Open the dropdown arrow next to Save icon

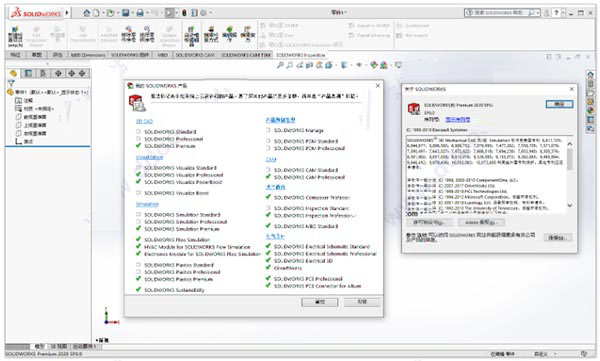[x=132, y=13]
